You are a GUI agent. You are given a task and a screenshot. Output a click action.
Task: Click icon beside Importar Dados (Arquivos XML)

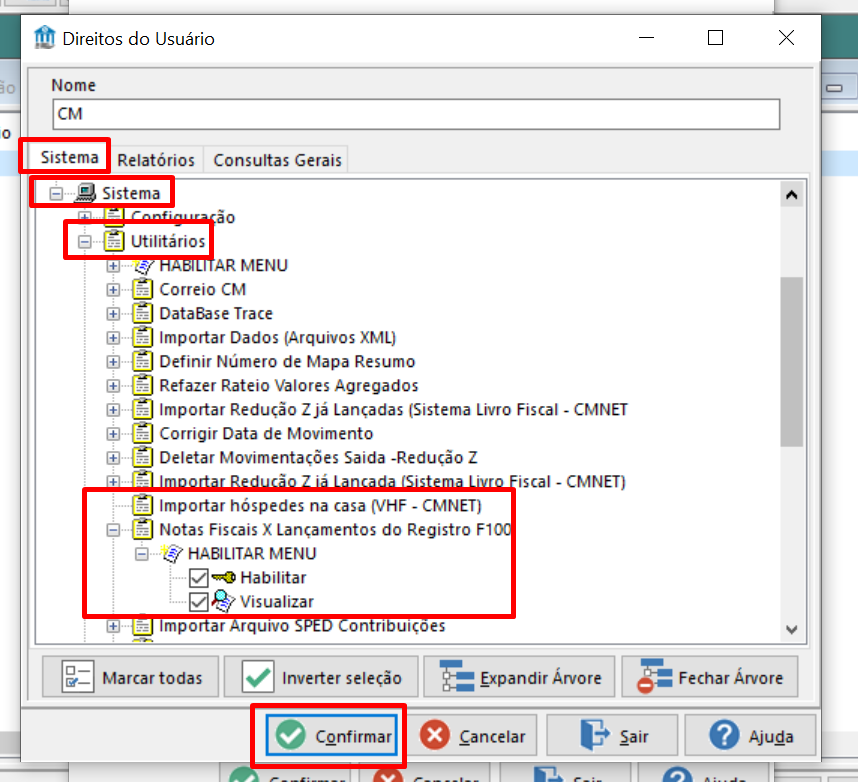[x=142, y=337]
